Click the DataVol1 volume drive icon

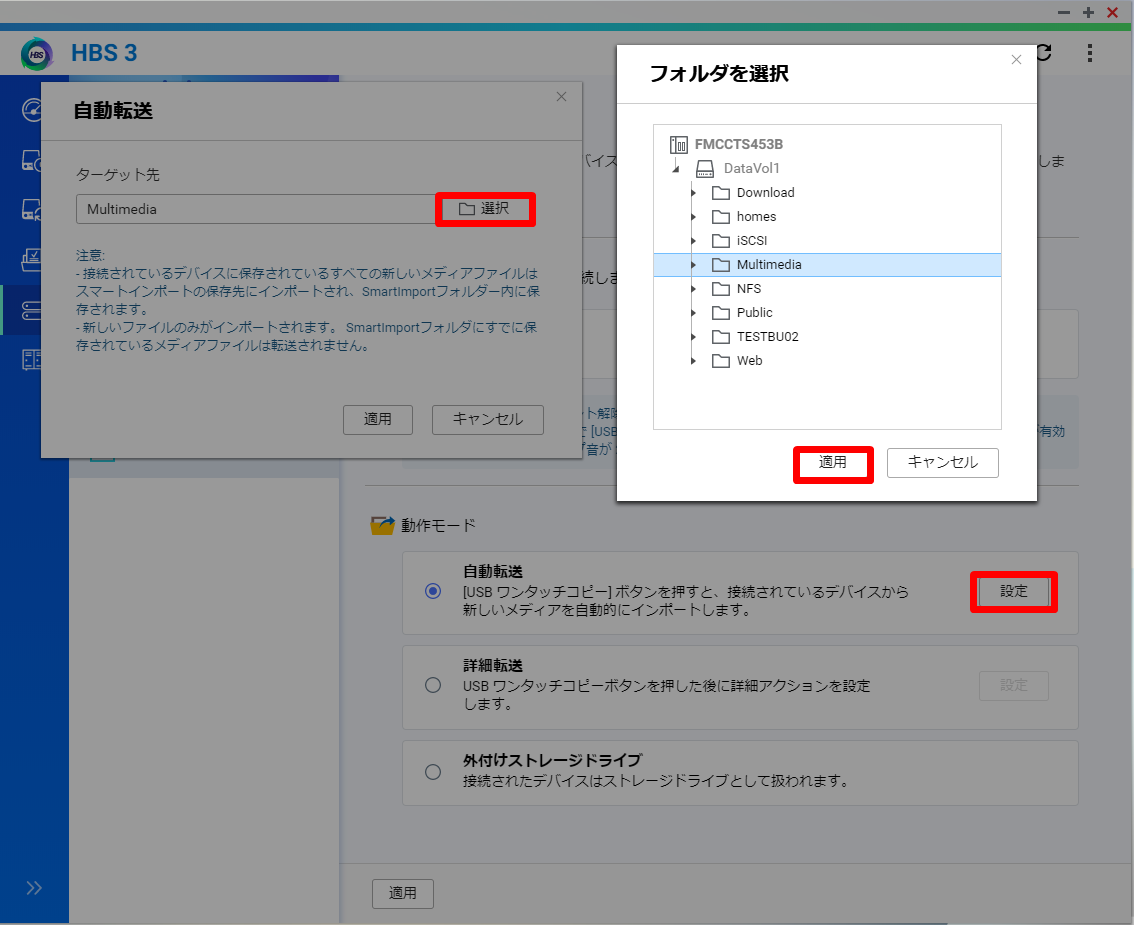pos(705,169)
